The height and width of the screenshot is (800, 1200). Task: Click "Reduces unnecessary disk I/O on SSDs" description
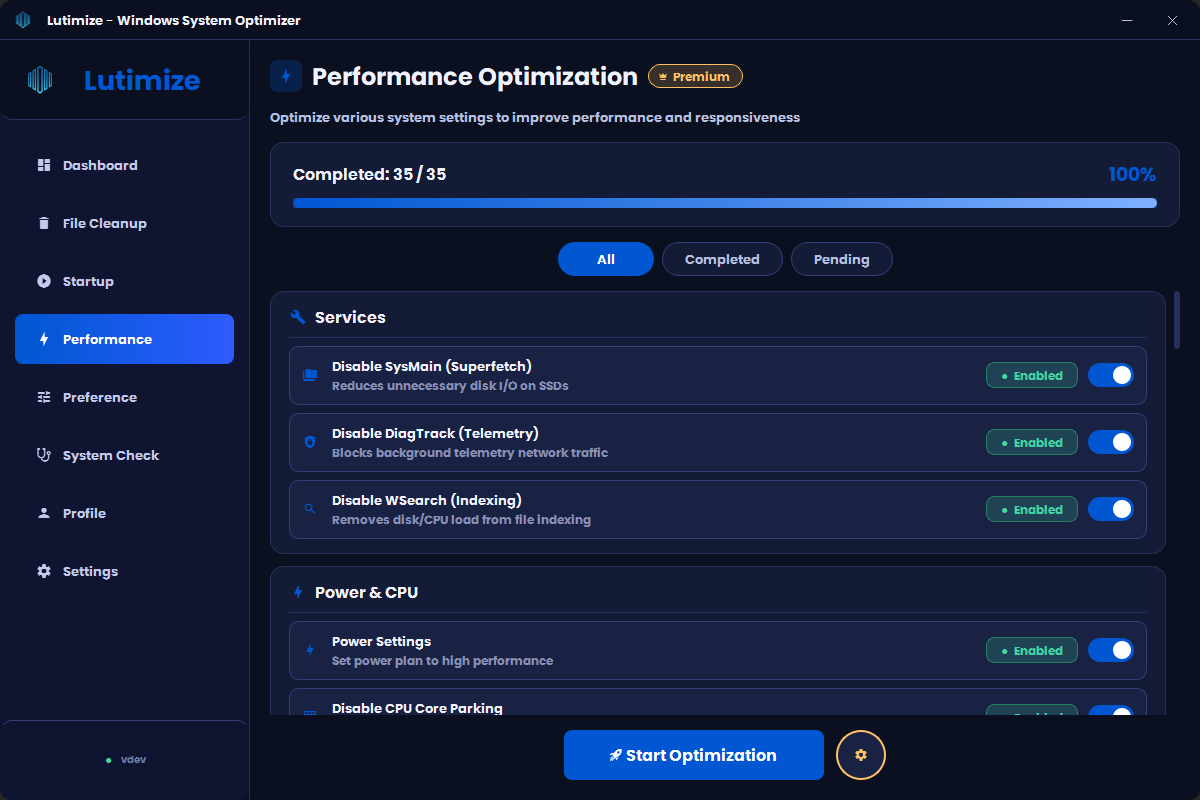(x=450, y=385)
